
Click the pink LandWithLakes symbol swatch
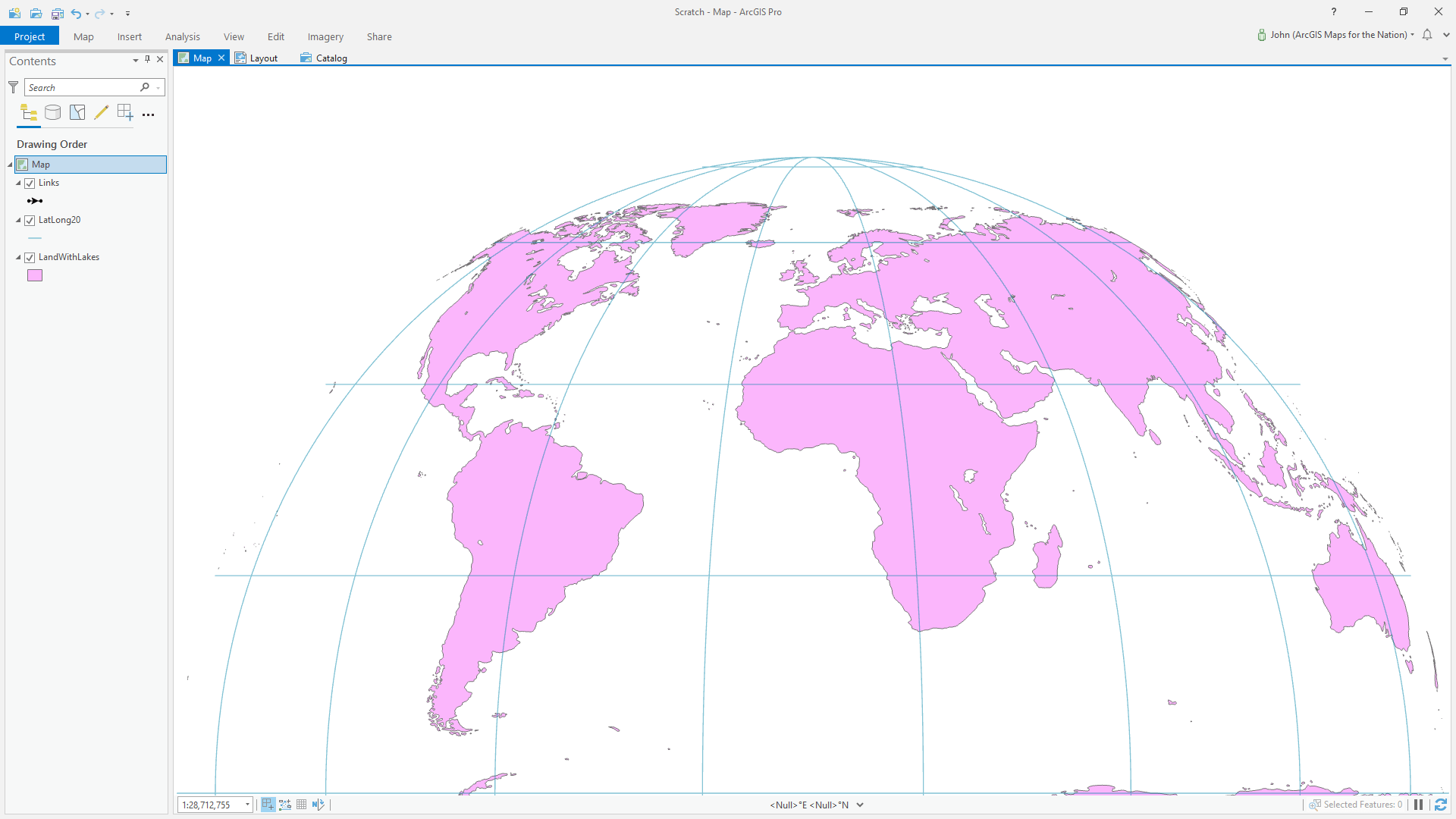coord(35,275)
